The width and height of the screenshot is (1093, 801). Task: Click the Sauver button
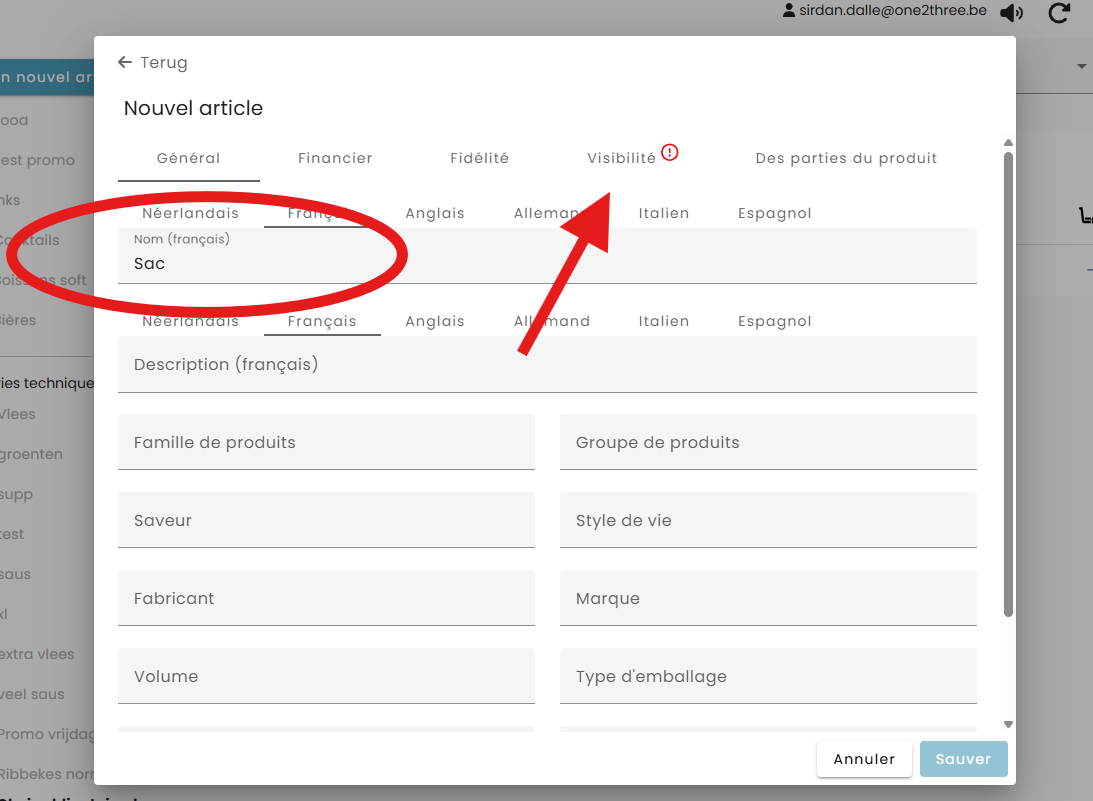pos(963,759)
